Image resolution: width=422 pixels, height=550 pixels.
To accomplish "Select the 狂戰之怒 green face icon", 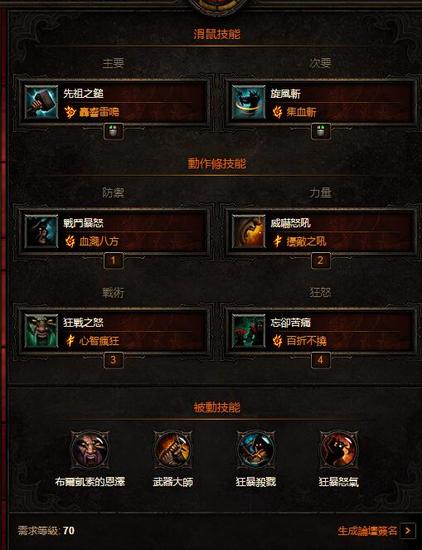I will [41, 331].
